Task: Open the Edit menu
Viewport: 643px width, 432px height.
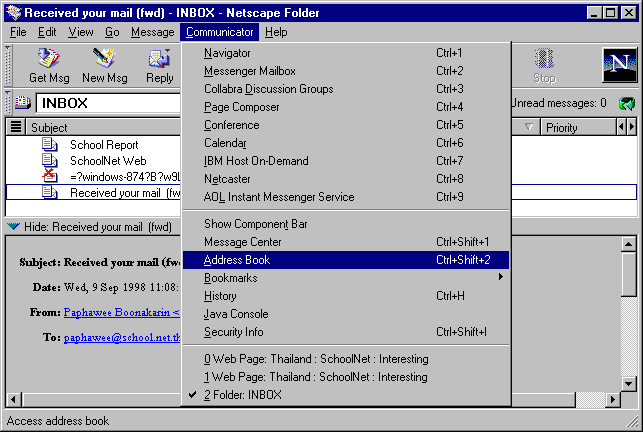Action: click(47, 32)
